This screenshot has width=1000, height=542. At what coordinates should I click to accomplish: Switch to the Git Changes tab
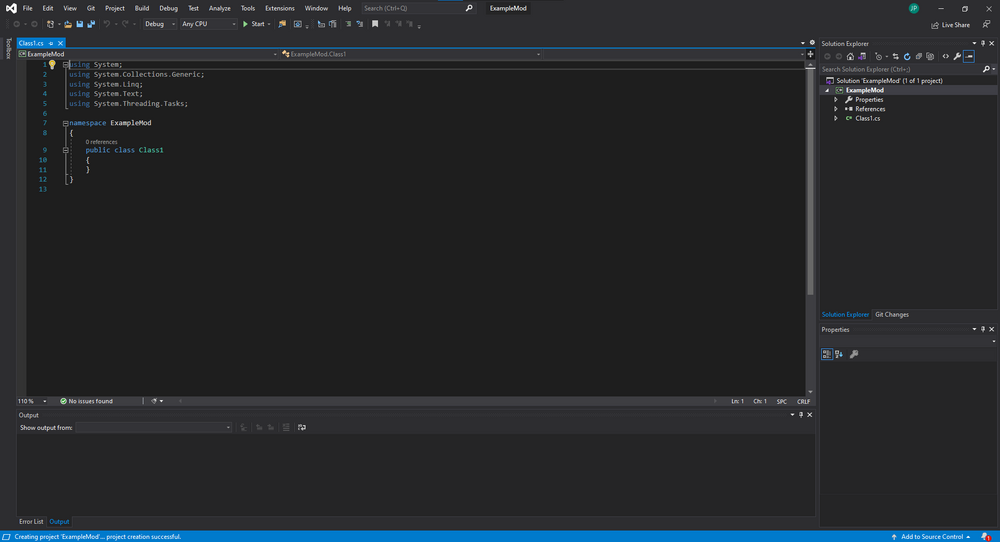892,314
